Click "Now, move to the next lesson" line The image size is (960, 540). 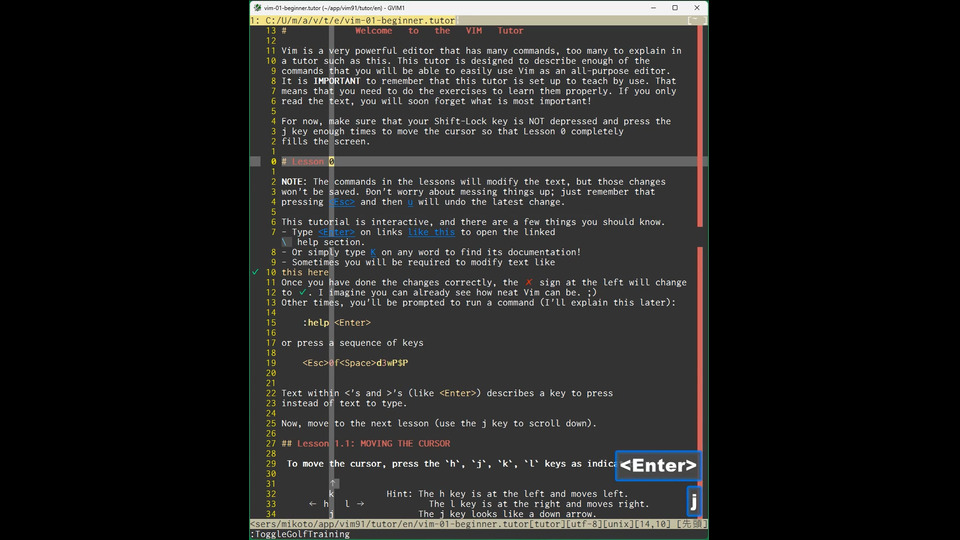coord(438,424)
